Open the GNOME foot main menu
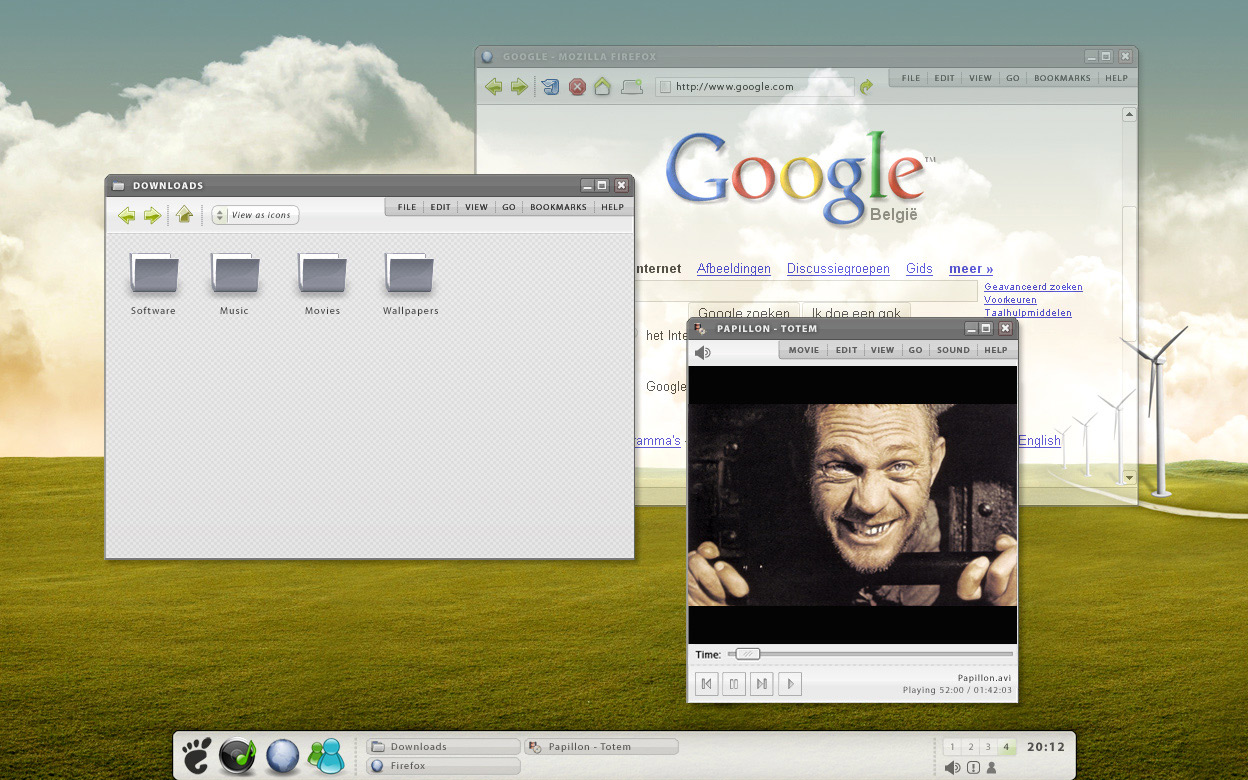Viewport: 1248px width, 780px height. pos(197,756)
